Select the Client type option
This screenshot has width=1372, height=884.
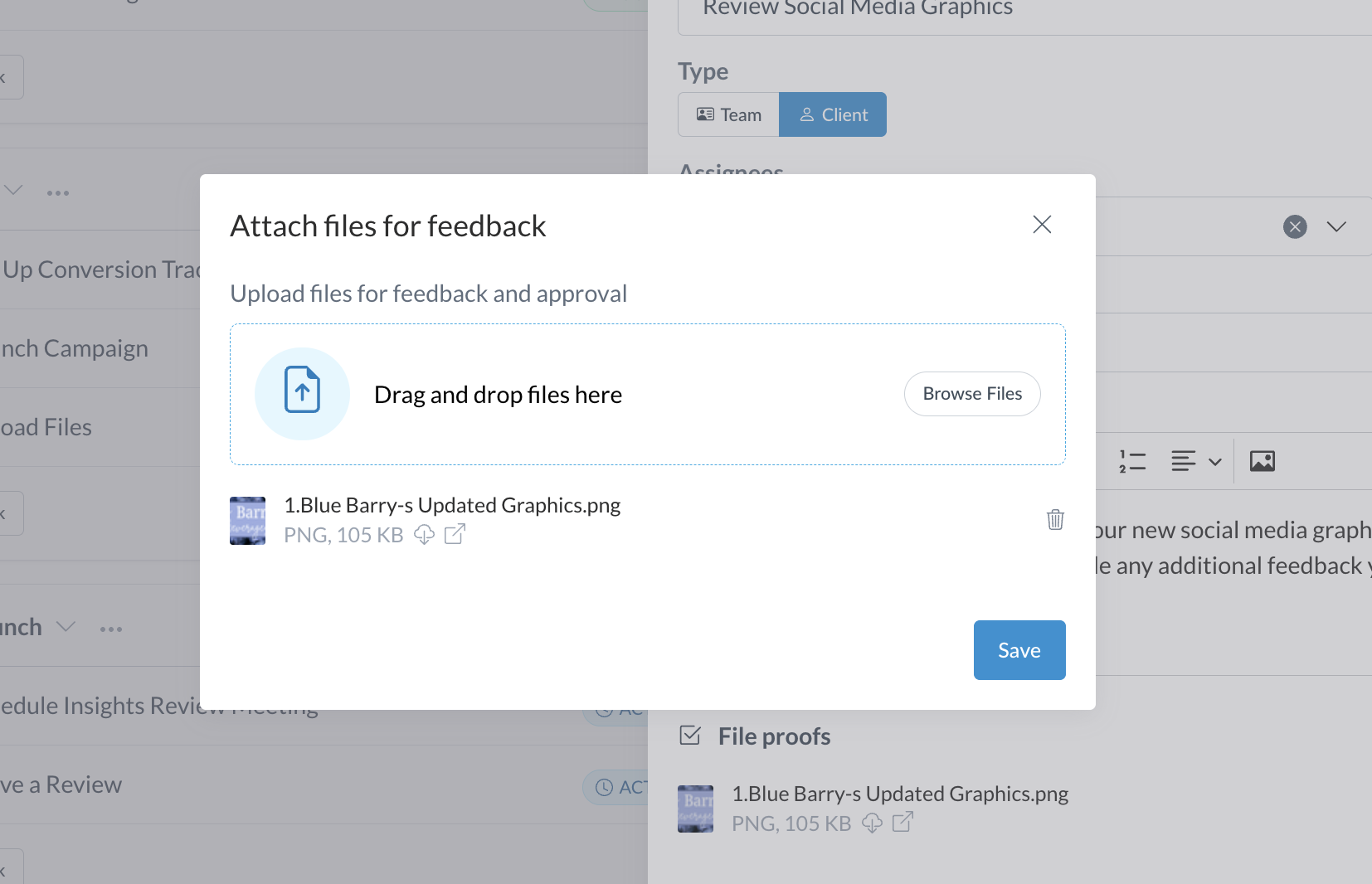click(833, 114)
